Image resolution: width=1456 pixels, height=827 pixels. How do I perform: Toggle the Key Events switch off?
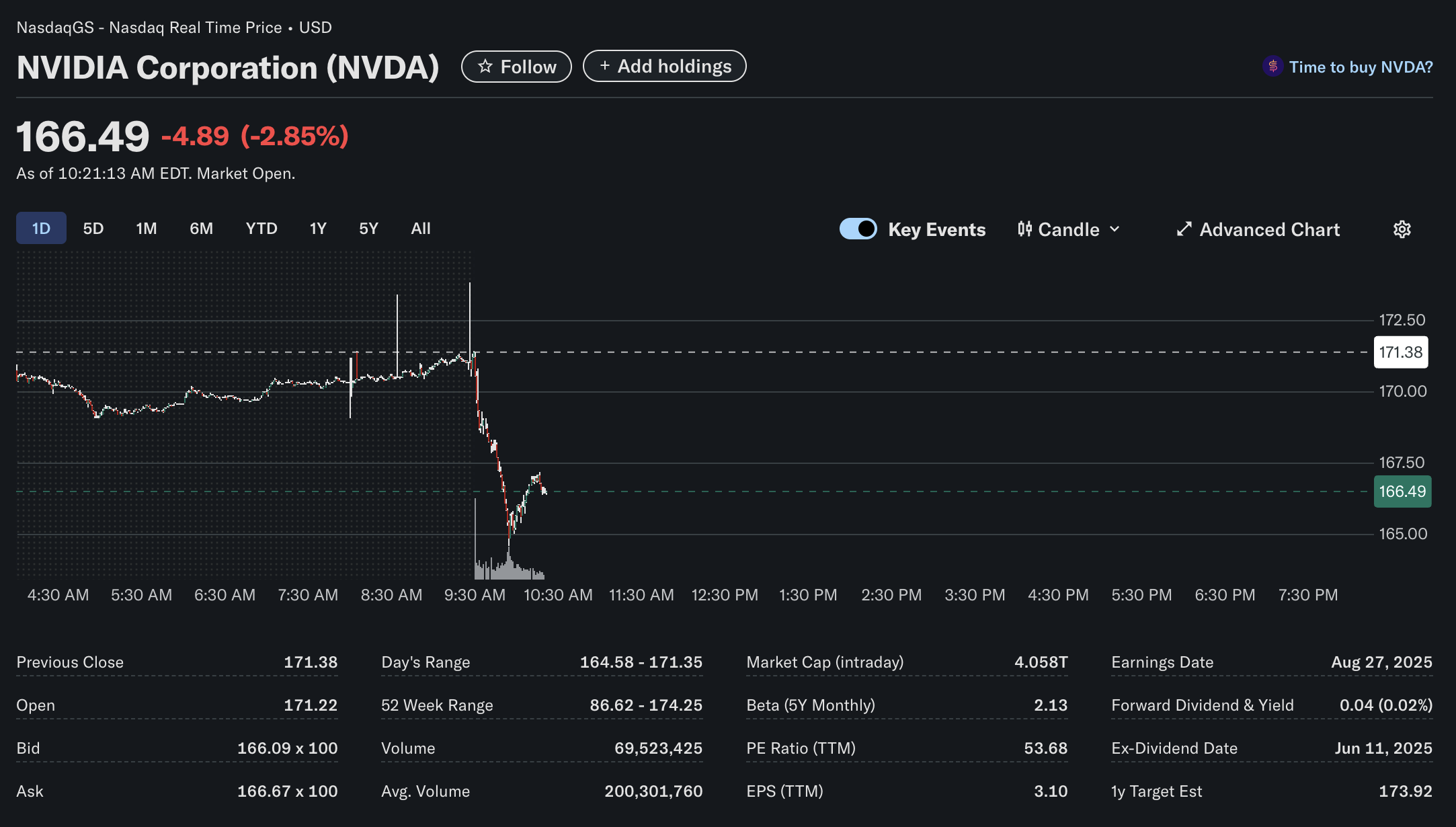point(858,229)
